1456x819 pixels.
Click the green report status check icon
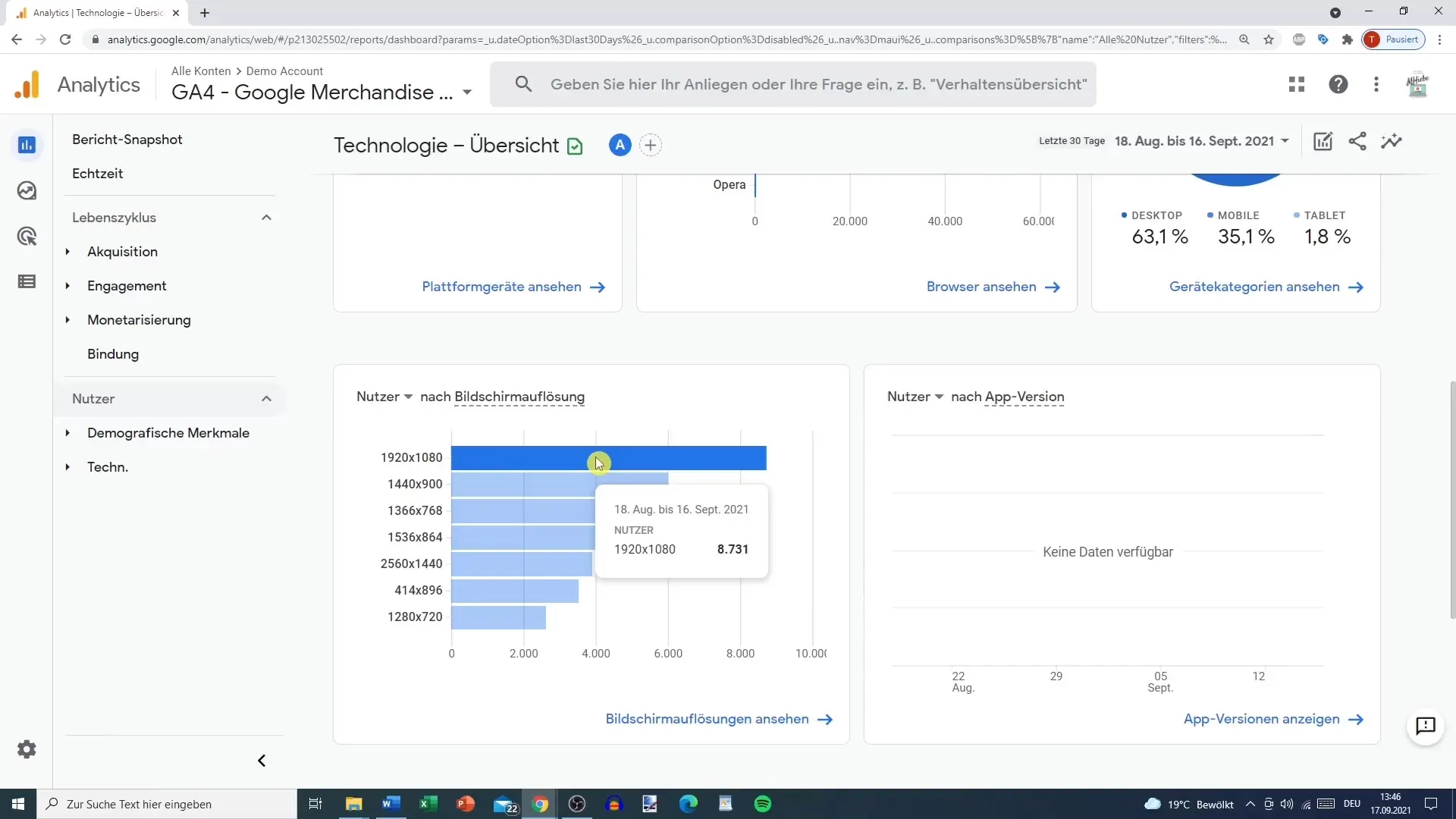[x=575, y=146]
